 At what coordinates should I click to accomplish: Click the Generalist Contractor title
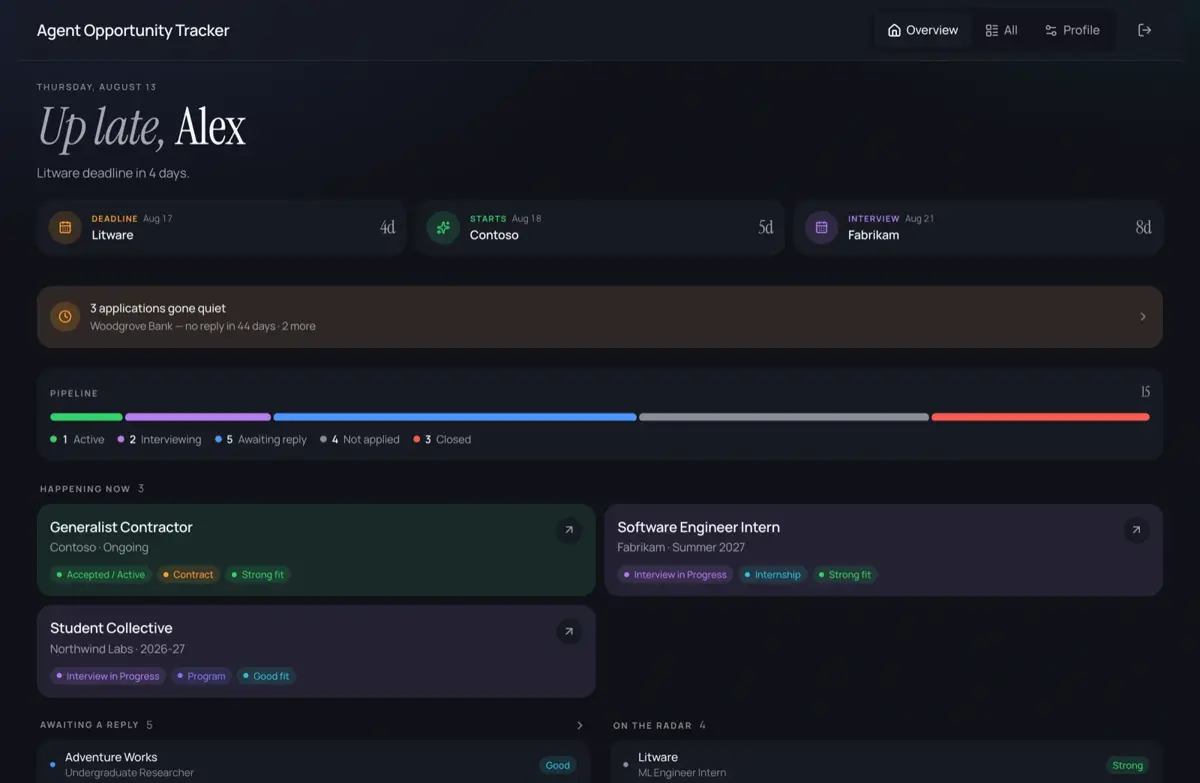pyautogui.click(x=121, y=527)
